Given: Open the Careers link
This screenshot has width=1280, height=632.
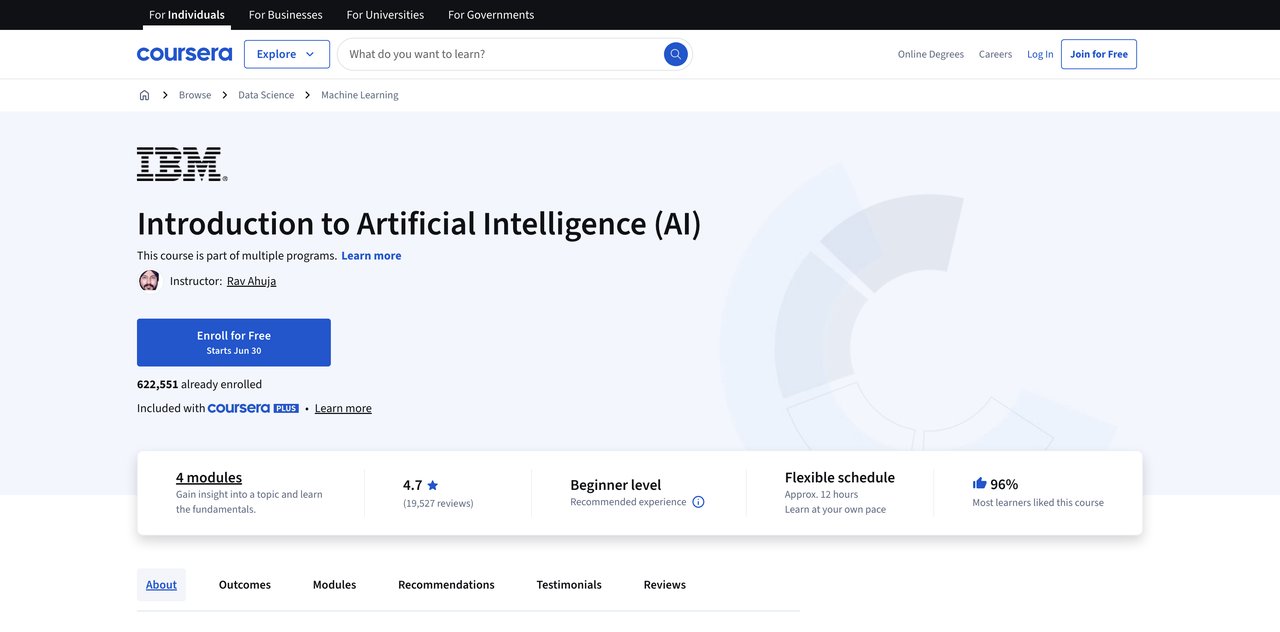Looking at the screenshot, I should [x=995, y=54].
